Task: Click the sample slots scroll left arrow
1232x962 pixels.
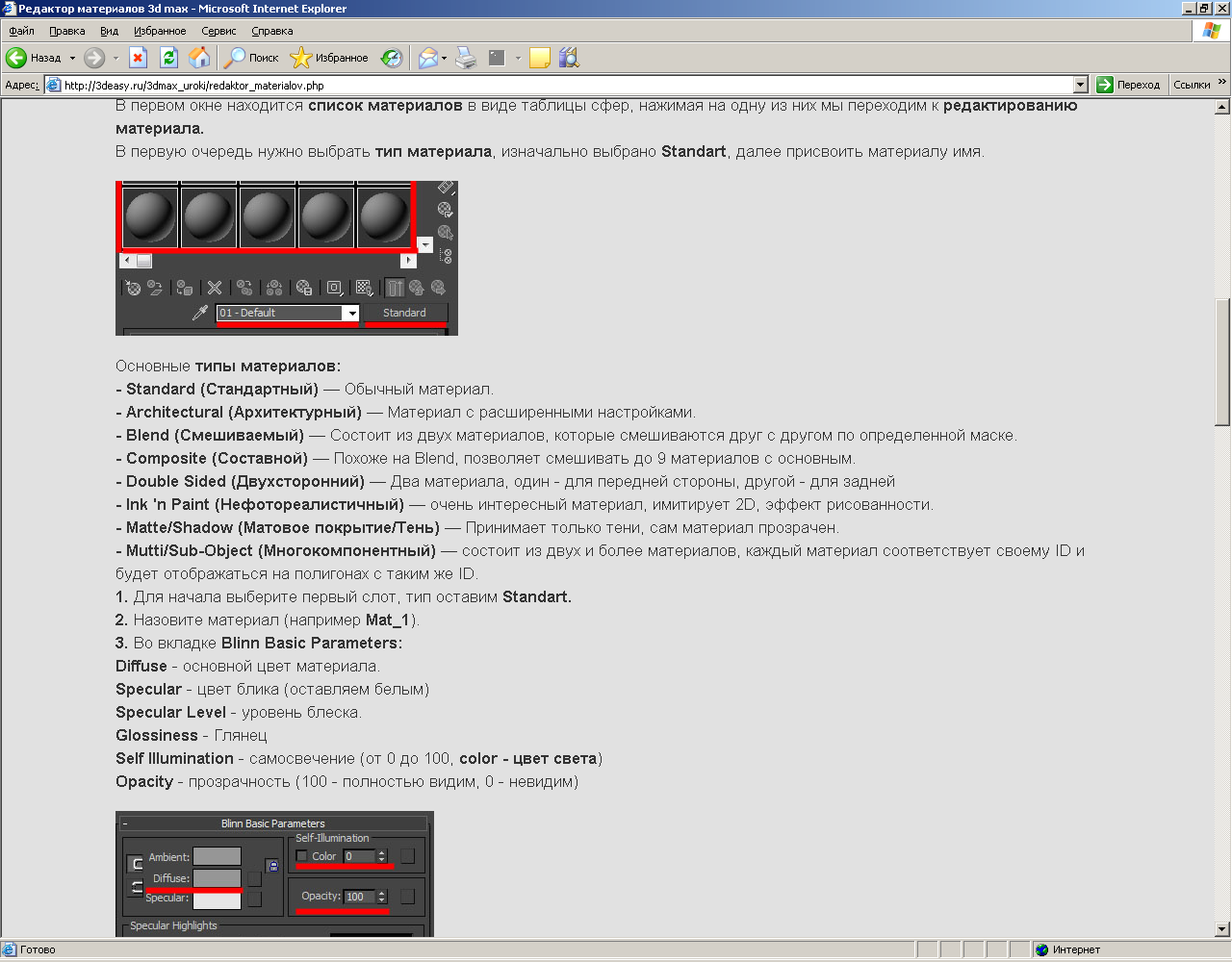Action: coord(127,261)
